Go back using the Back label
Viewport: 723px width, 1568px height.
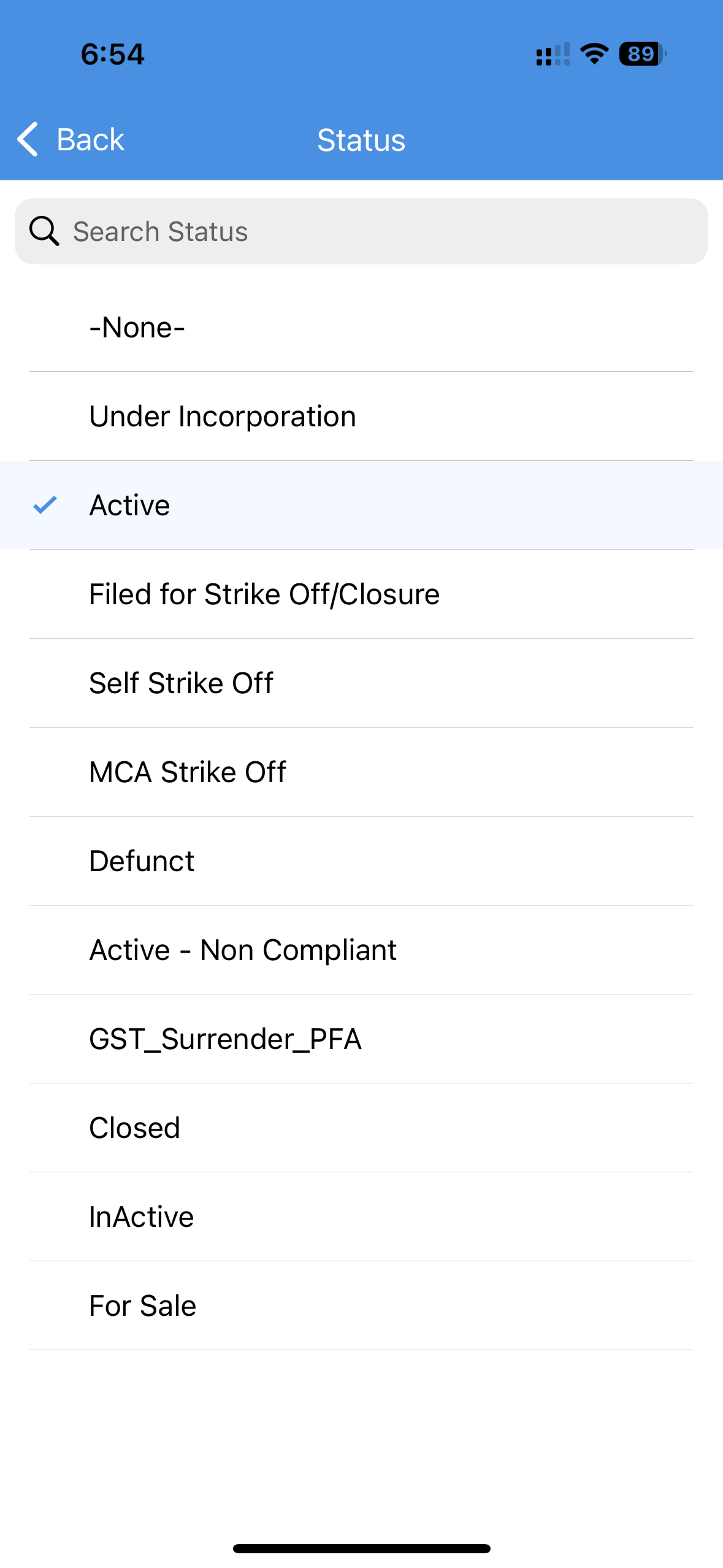[91, 140]
